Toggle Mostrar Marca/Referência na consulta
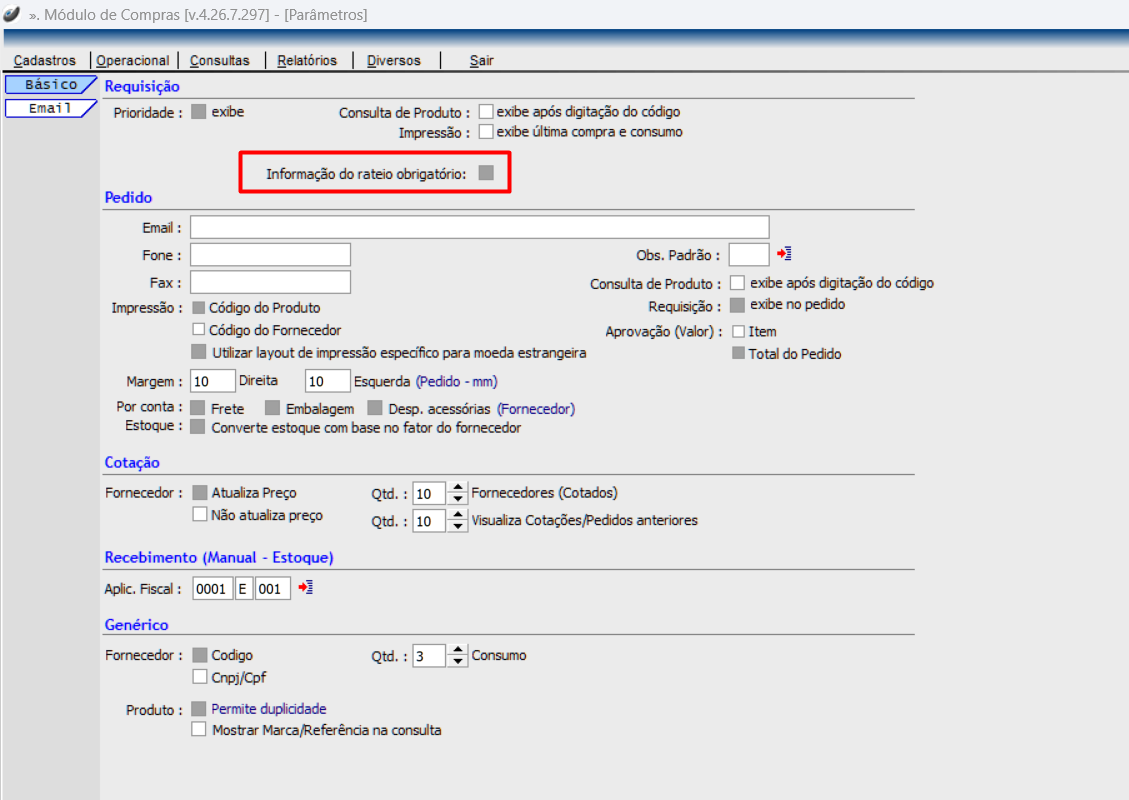This screenshot has width=1129, height=800. pos(198,730)
